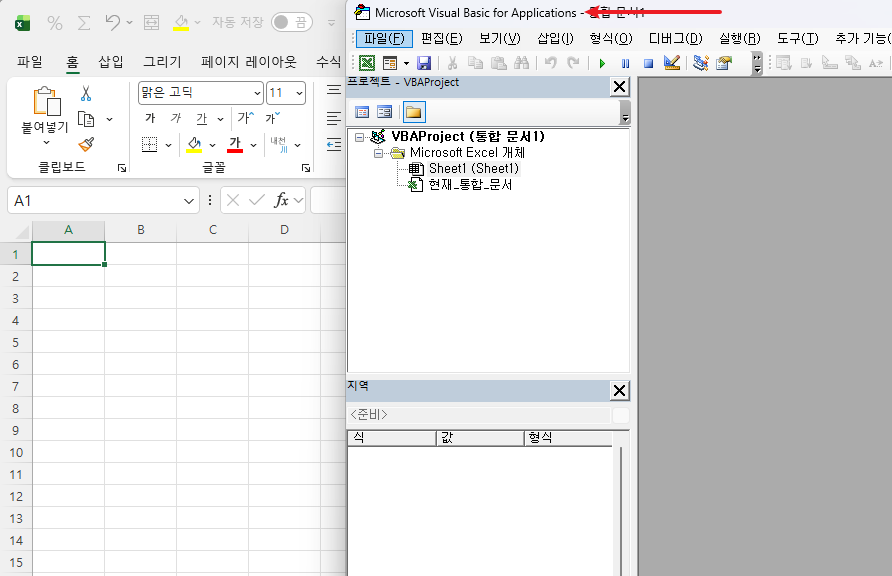Select Sheet1 (Sheet1) in project tree
This screenshot has height=576, width=892.
coord(474,168)
